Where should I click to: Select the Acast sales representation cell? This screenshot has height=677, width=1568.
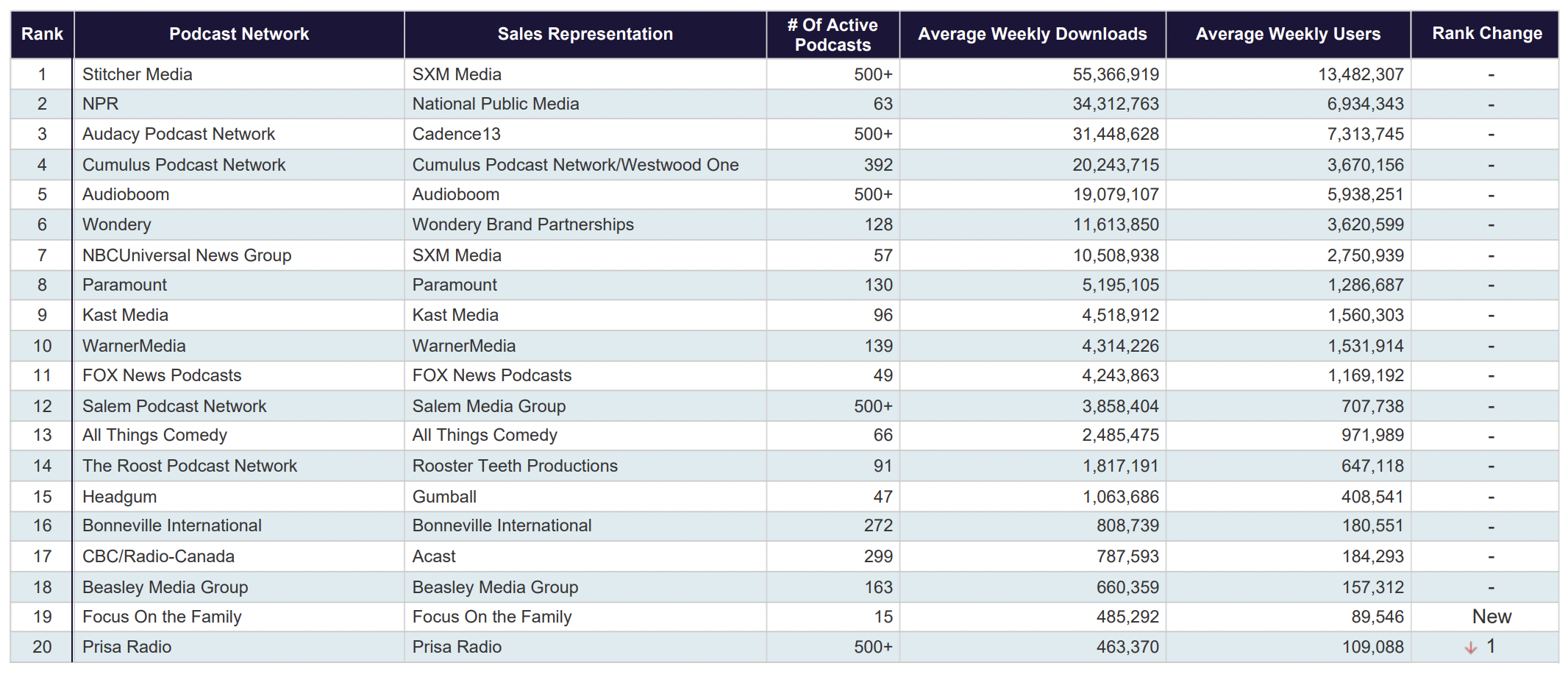[x=434, y=556]
